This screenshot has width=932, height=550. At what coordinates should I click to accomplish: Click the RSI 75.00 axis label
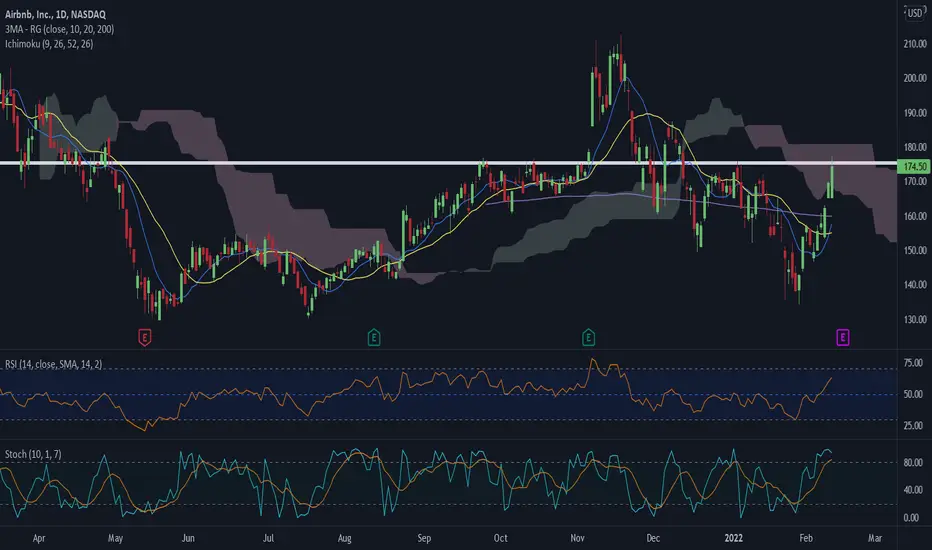click(913, 363)
